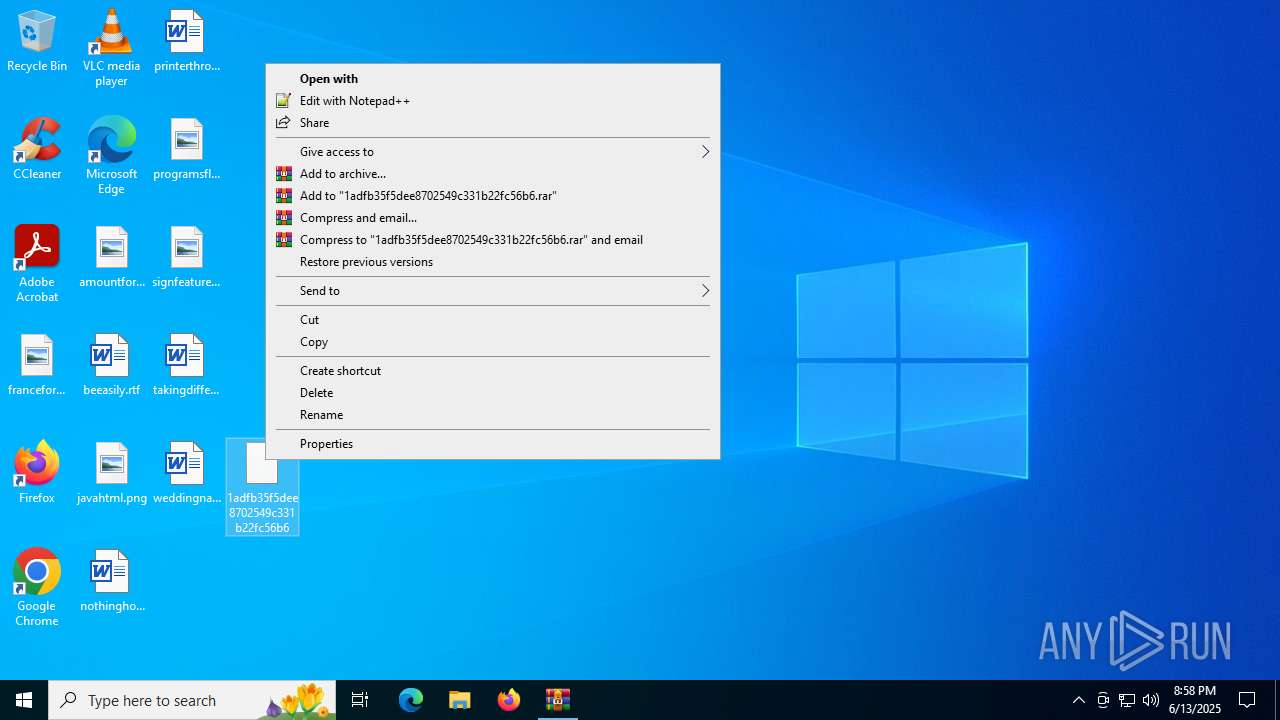Select the javahtml.png file icon

click(111, 474)
